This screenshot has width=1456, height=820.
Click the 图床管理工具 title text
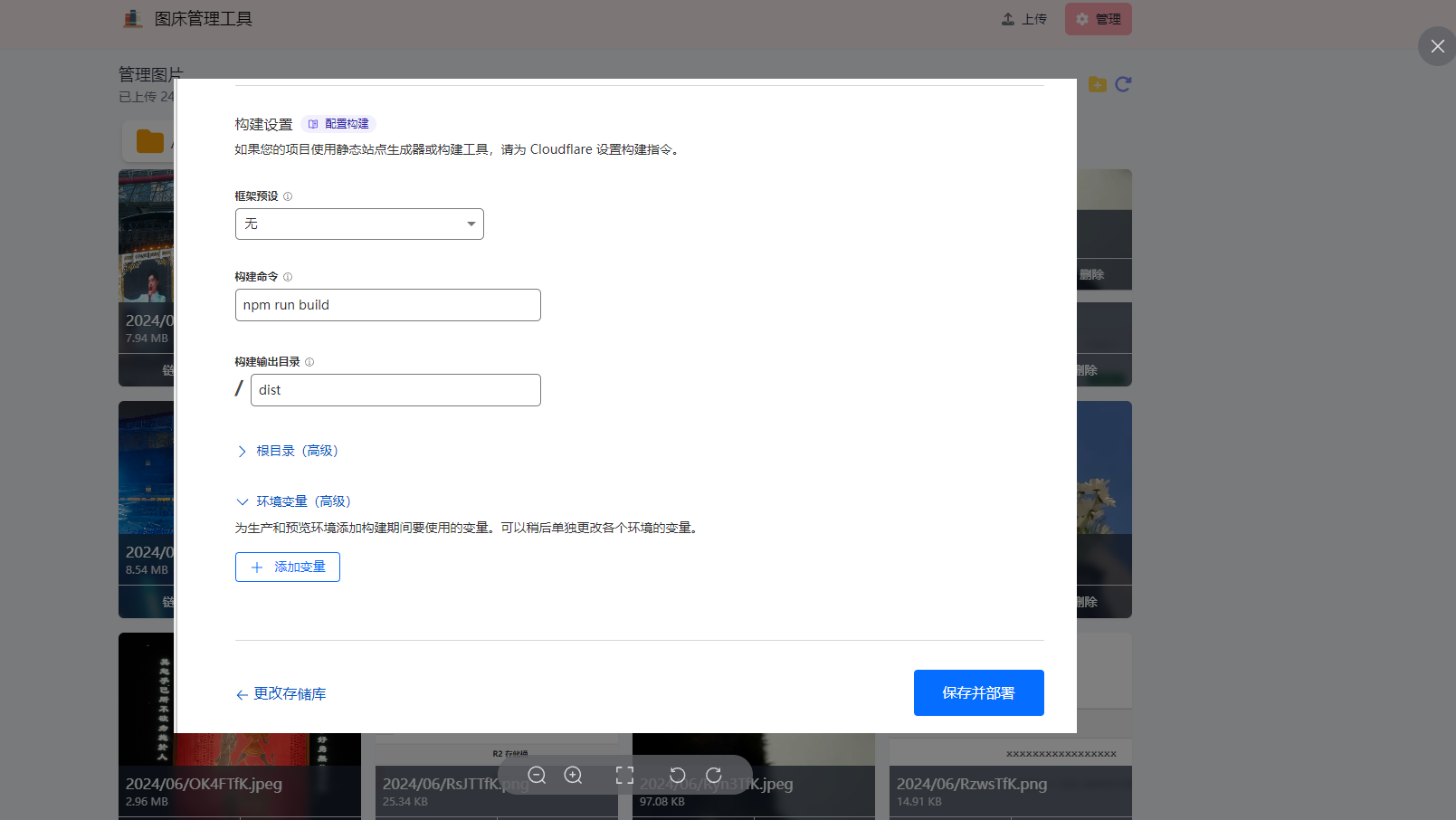pyautogui.click(x=204, y=19)
